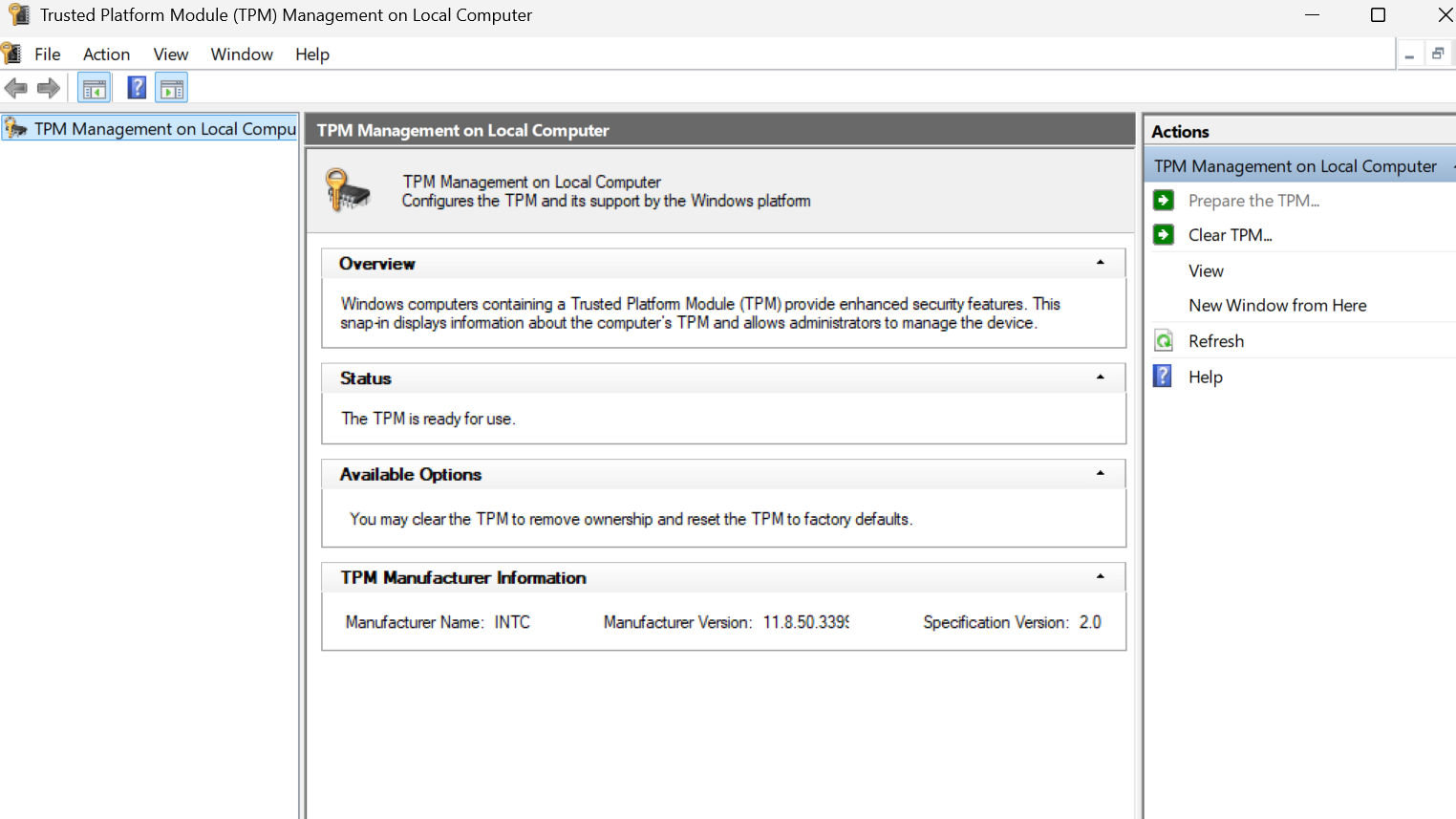Click the green Clear TPM arrow icon
Screen dimensions: 1456x819
tap(1164, 235)
